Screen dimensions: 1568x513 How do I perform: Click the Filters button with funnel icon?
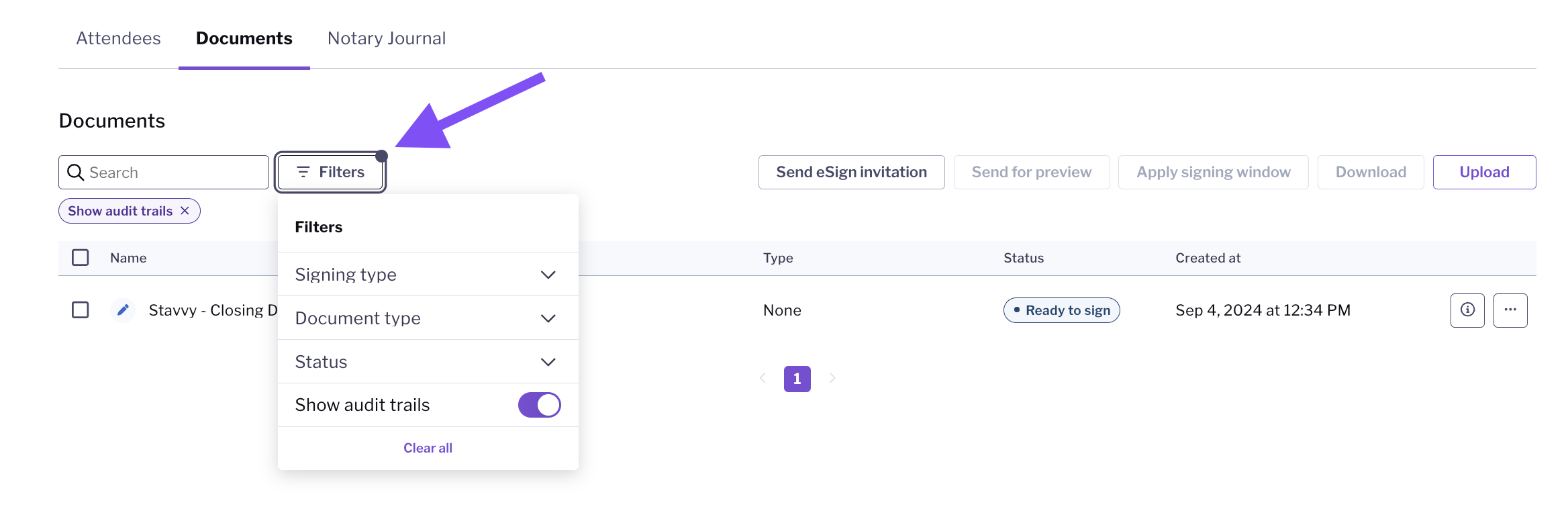click(330, 173)
